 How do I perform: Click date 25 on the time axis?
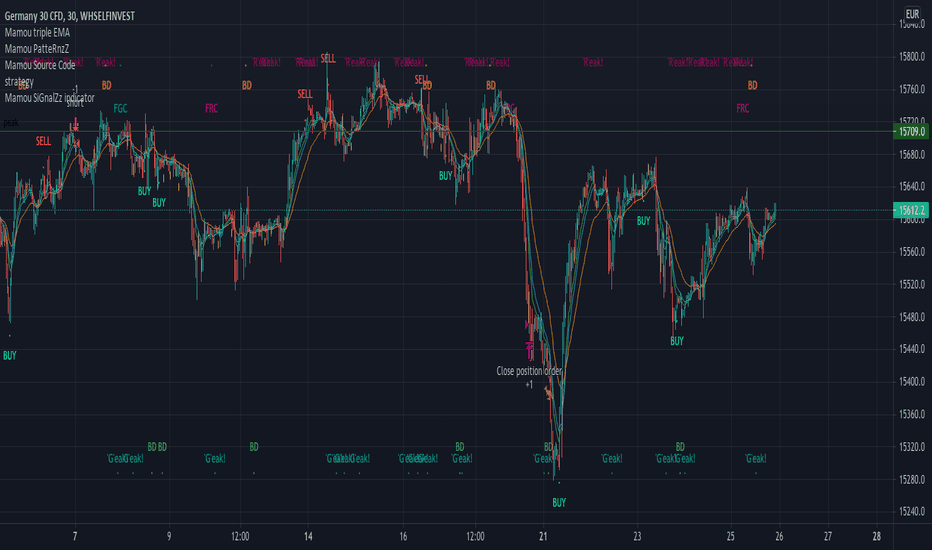pos(731,536)
